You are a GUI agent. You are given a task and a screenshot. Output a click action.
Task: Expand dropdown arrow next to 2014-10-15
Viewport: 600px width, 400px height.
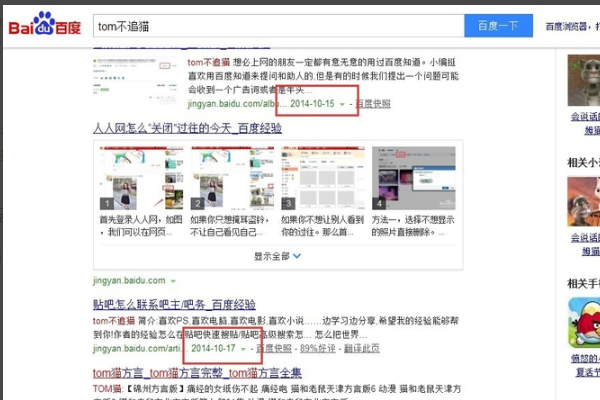[342, 104]
